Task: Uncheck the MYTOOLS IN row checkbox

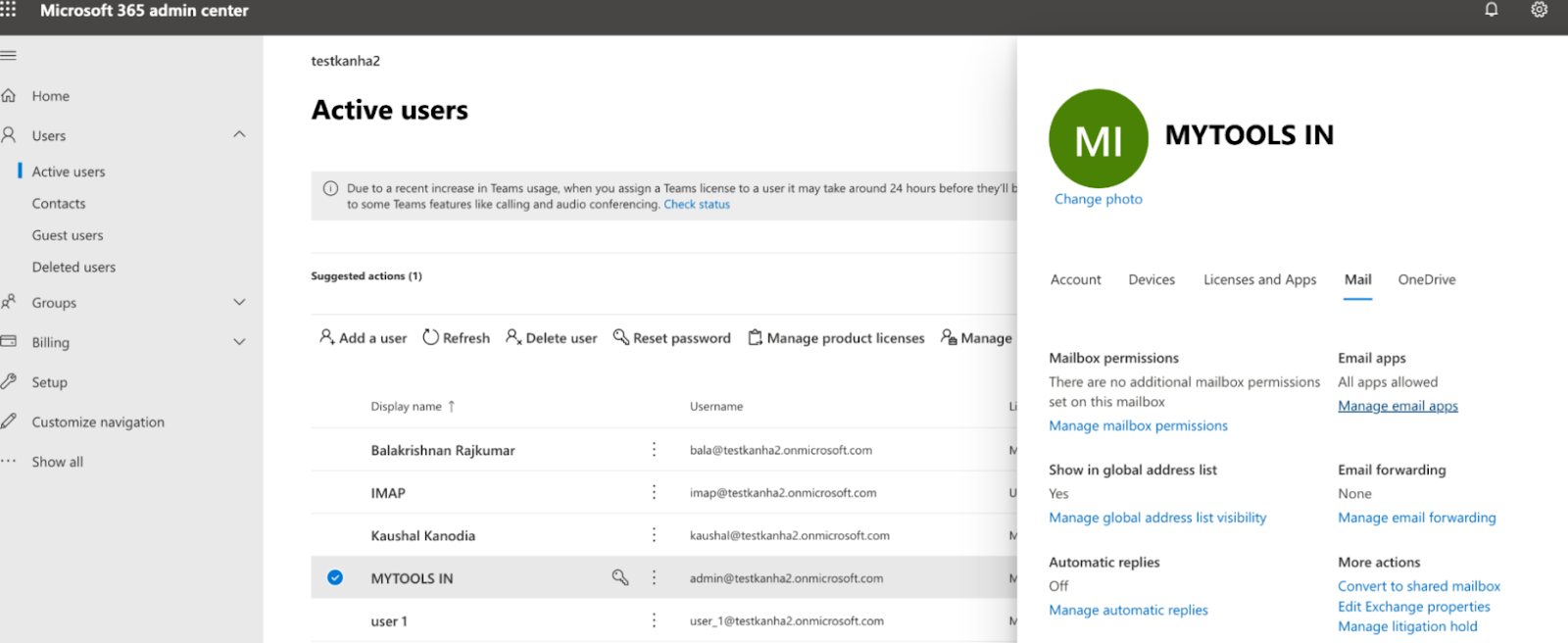Action: pyautogui.click(x=335, y=577)
